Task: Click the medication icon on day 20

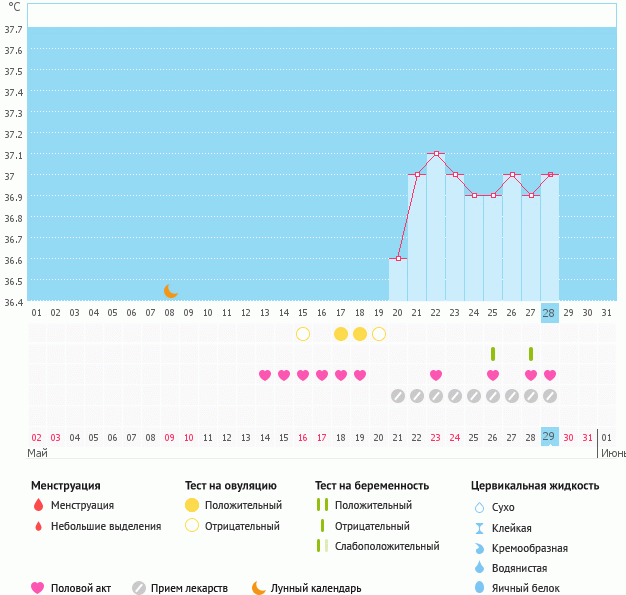Action: pyautogui.click(x=398, y=396)
